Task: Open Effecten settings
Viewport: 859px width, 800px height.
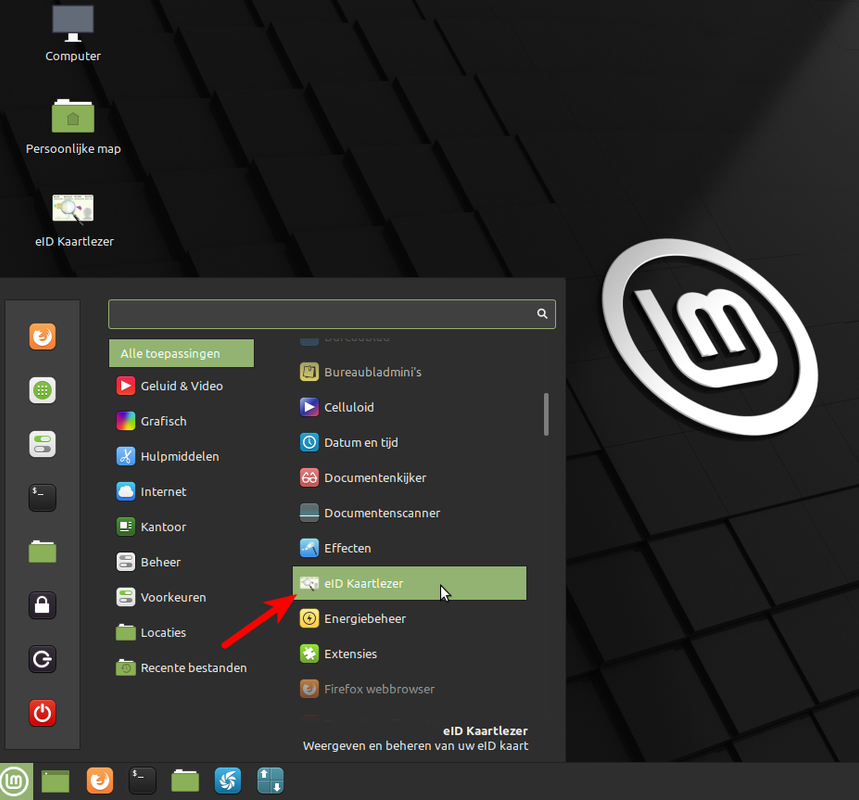Action: pyautogui.click(x=410, y=548)
